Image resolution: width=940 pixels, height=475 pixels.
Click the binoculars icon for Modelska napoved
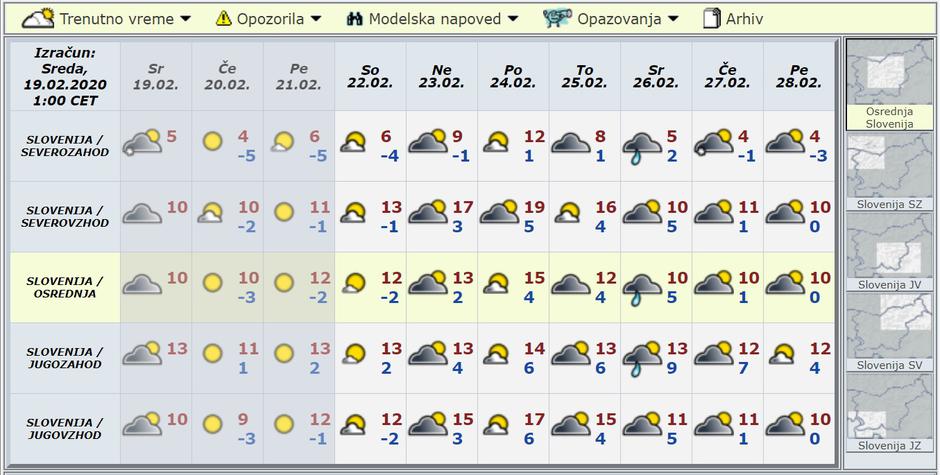(355, 18)
